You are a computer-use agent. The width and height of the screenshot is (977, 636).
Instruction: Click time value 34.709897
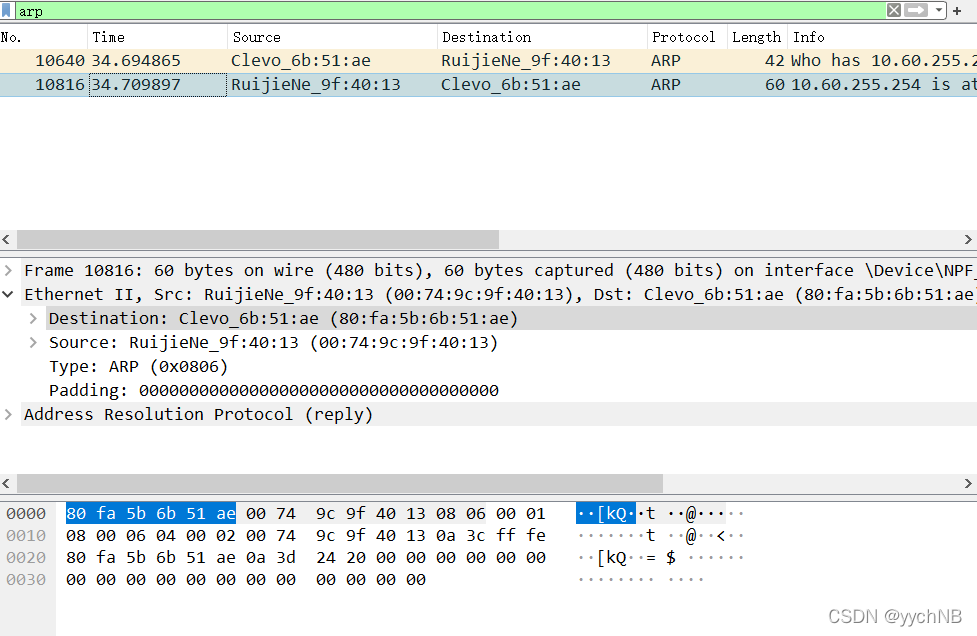click(136, 85)
